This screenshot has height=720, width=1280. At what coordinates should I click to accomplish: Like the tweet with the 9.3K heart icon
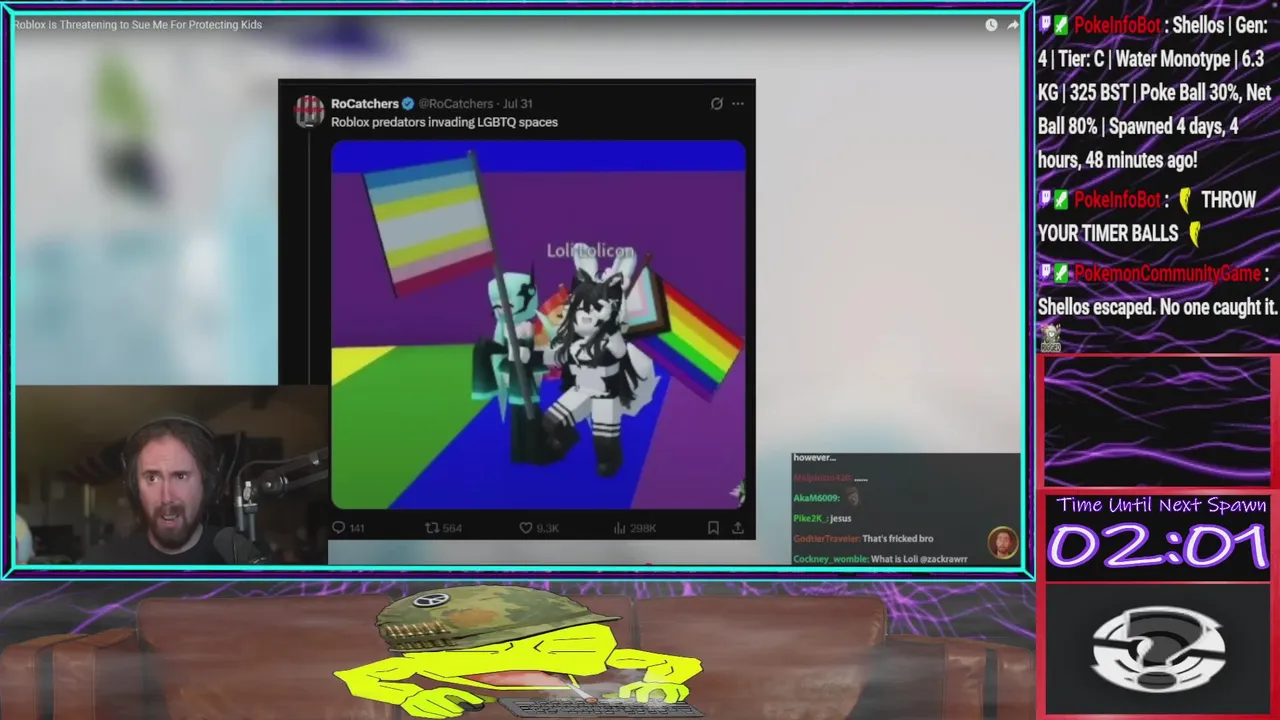525,528
